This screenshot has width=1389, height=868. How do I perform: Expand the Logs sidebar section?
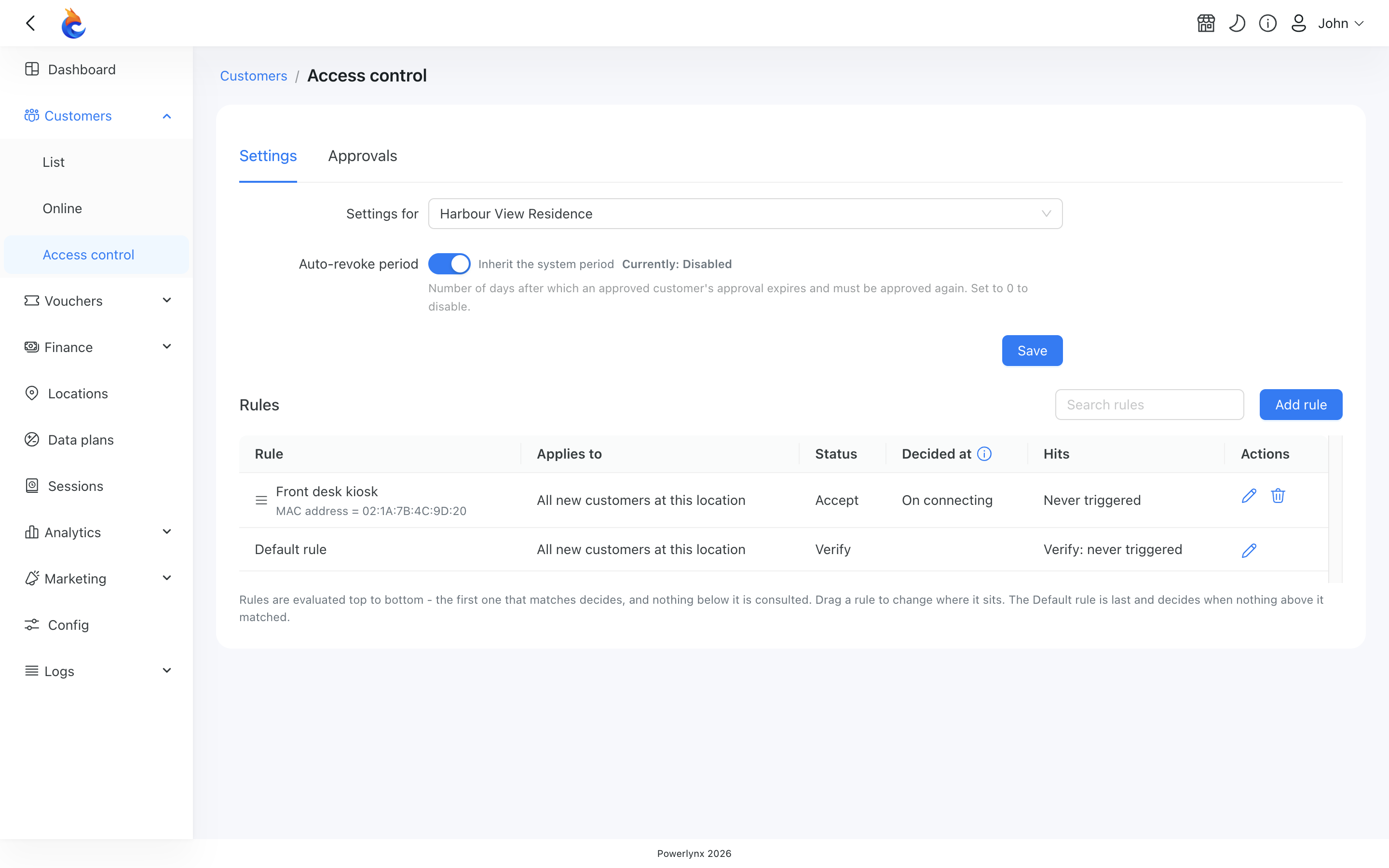coord(96,671)
